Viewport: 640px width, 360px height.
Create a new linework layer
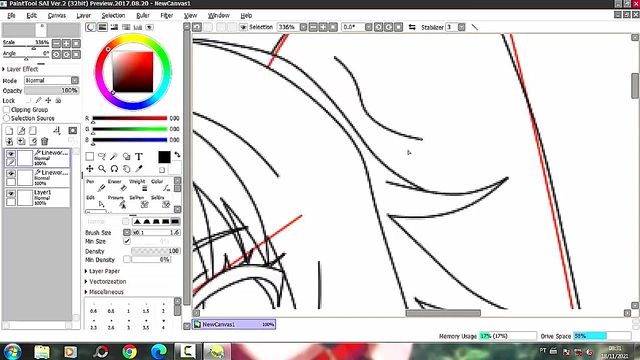pos(21,131)
